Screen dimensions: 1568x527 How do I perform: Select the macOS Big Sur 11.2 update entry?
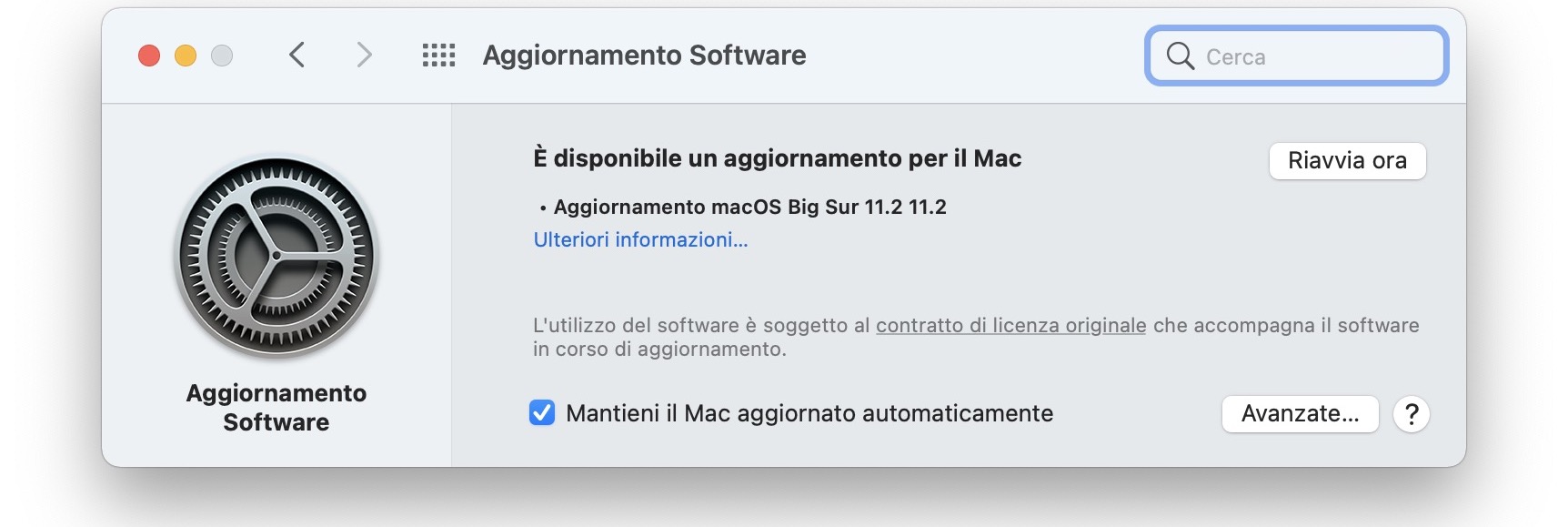(749, 206)
